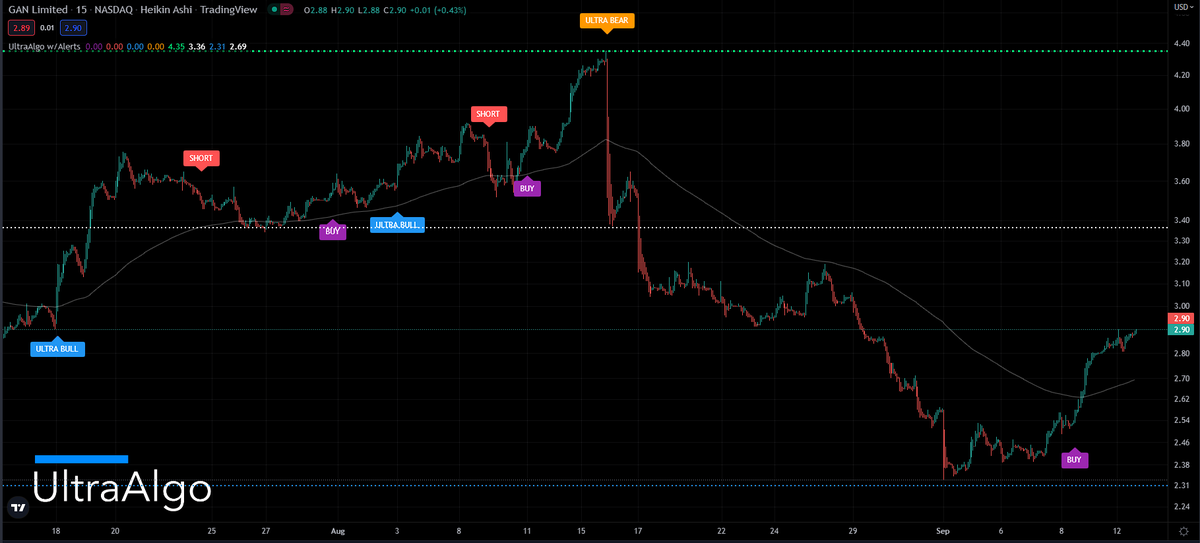The height and width of the screenshot is (543, 1200).
Task: Click the 2.24 price axis label
Action: point(1181,506)
